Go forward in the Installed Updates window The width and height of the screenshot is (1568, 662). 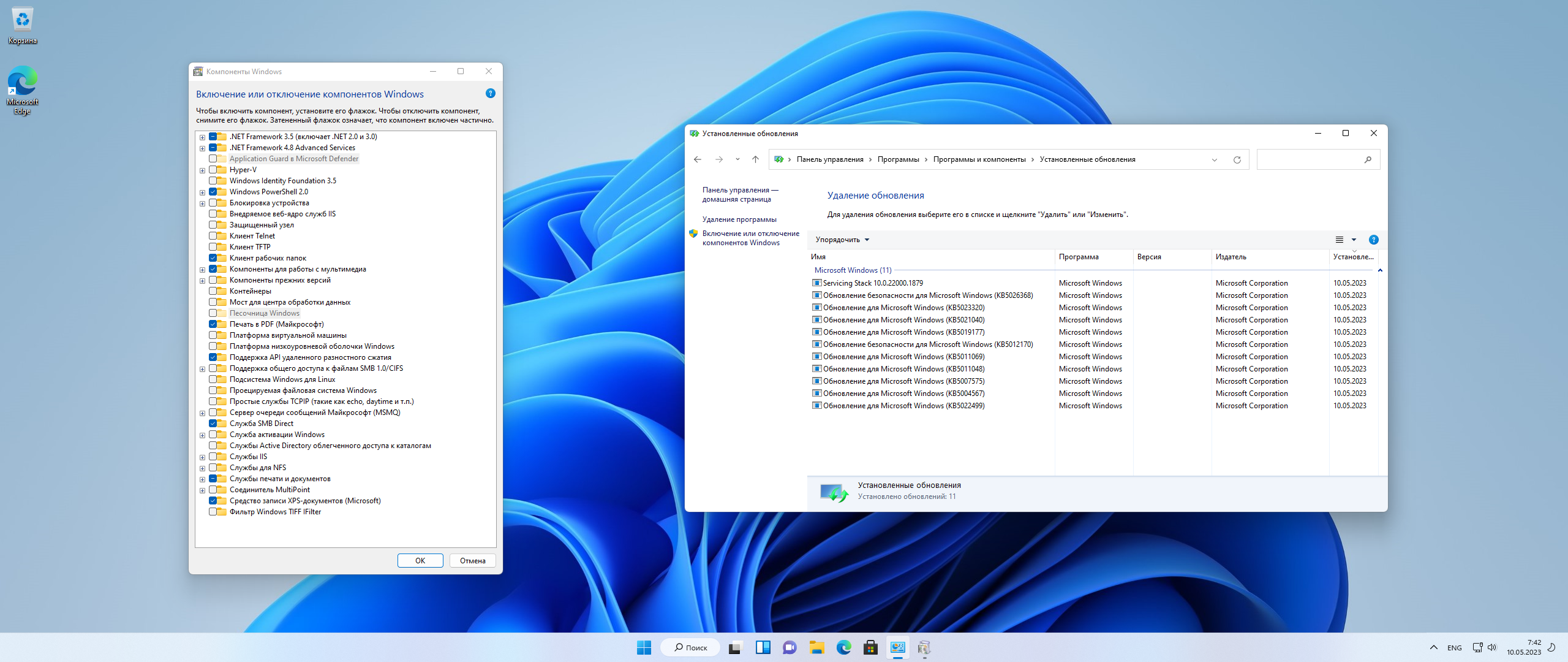click(719, 159)
